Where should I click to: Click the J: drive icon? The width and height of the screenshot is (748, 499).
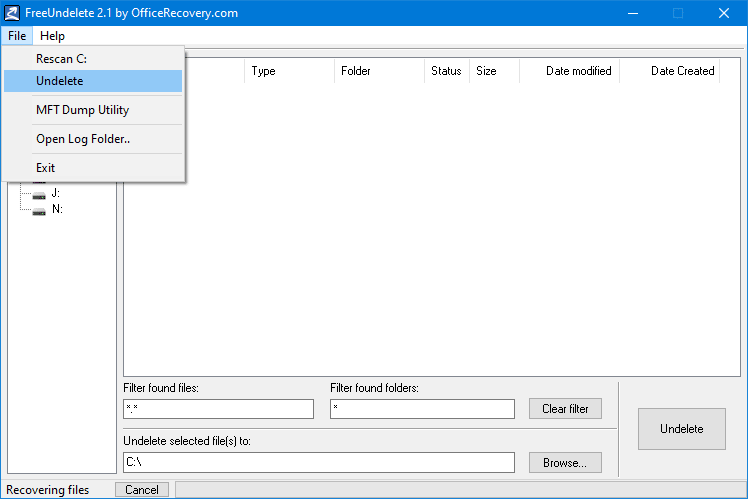(x=39, y=195)
